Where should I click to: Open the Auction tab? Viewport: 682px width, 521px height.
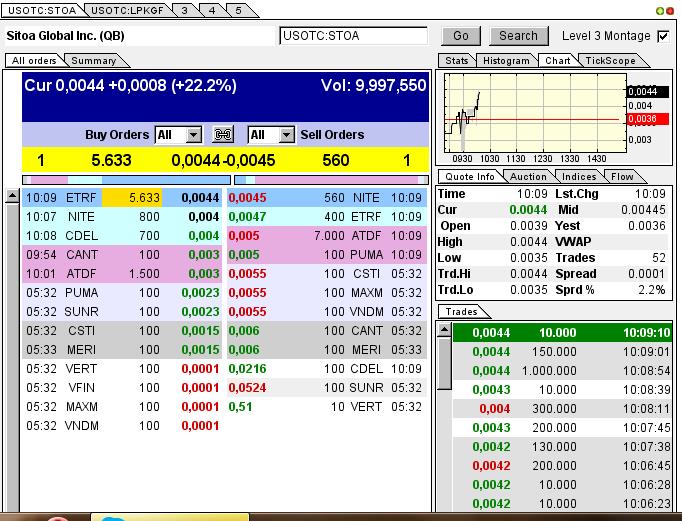(528, 176)
